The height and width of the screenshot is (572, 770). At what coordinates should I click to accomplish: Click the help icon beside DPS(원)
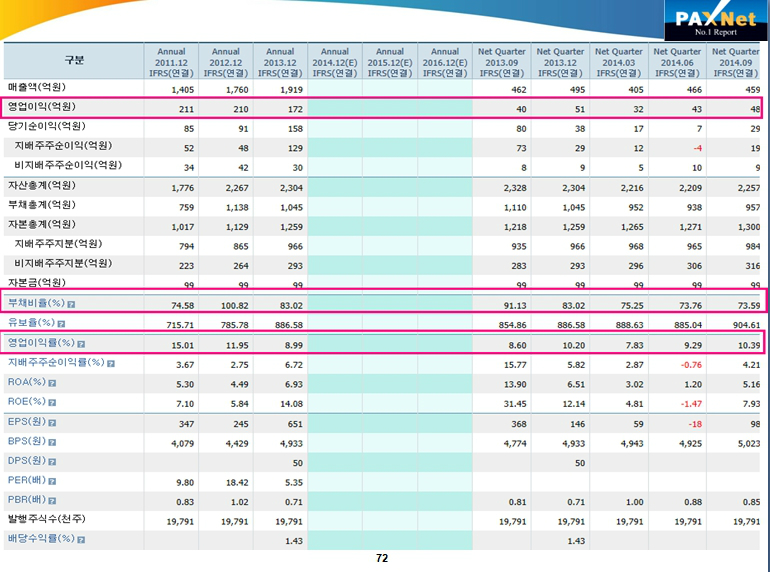52,461
